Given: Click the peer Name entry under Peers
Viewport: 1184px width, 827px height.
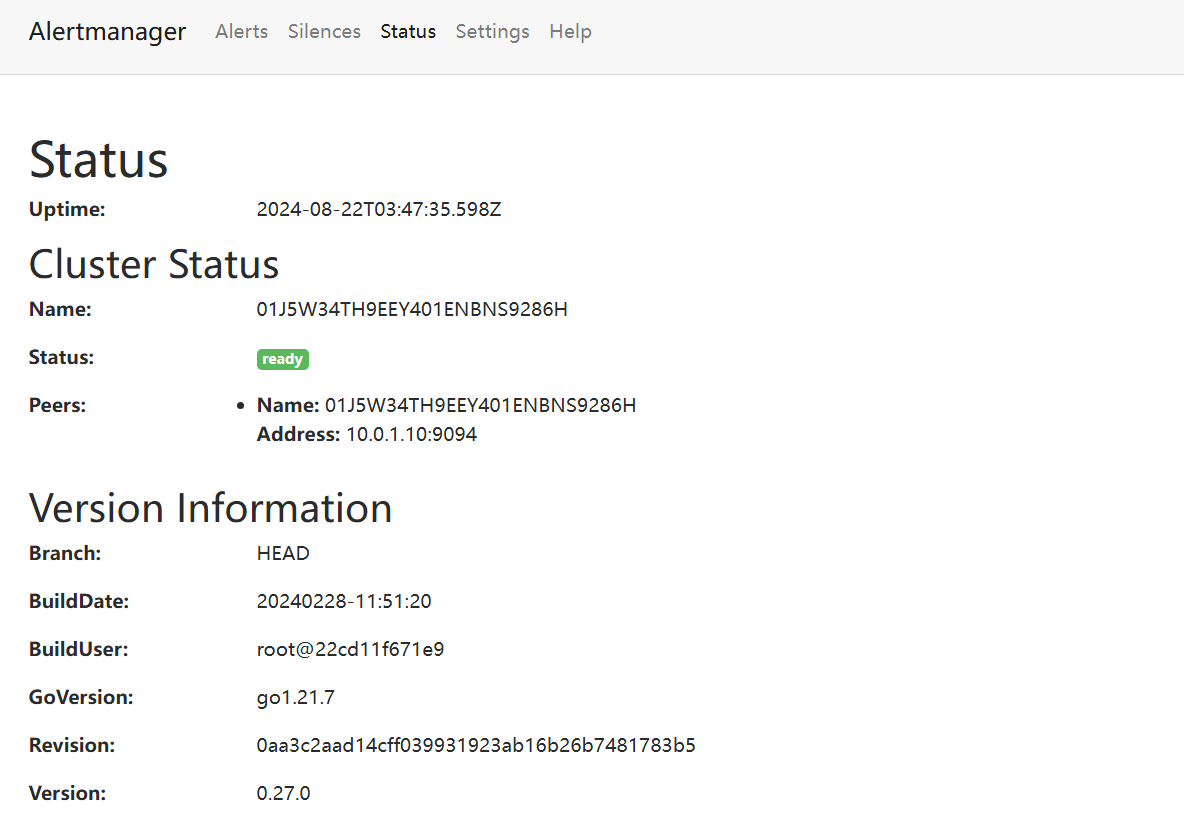Looking at the screenshot, I should (480, 405).
